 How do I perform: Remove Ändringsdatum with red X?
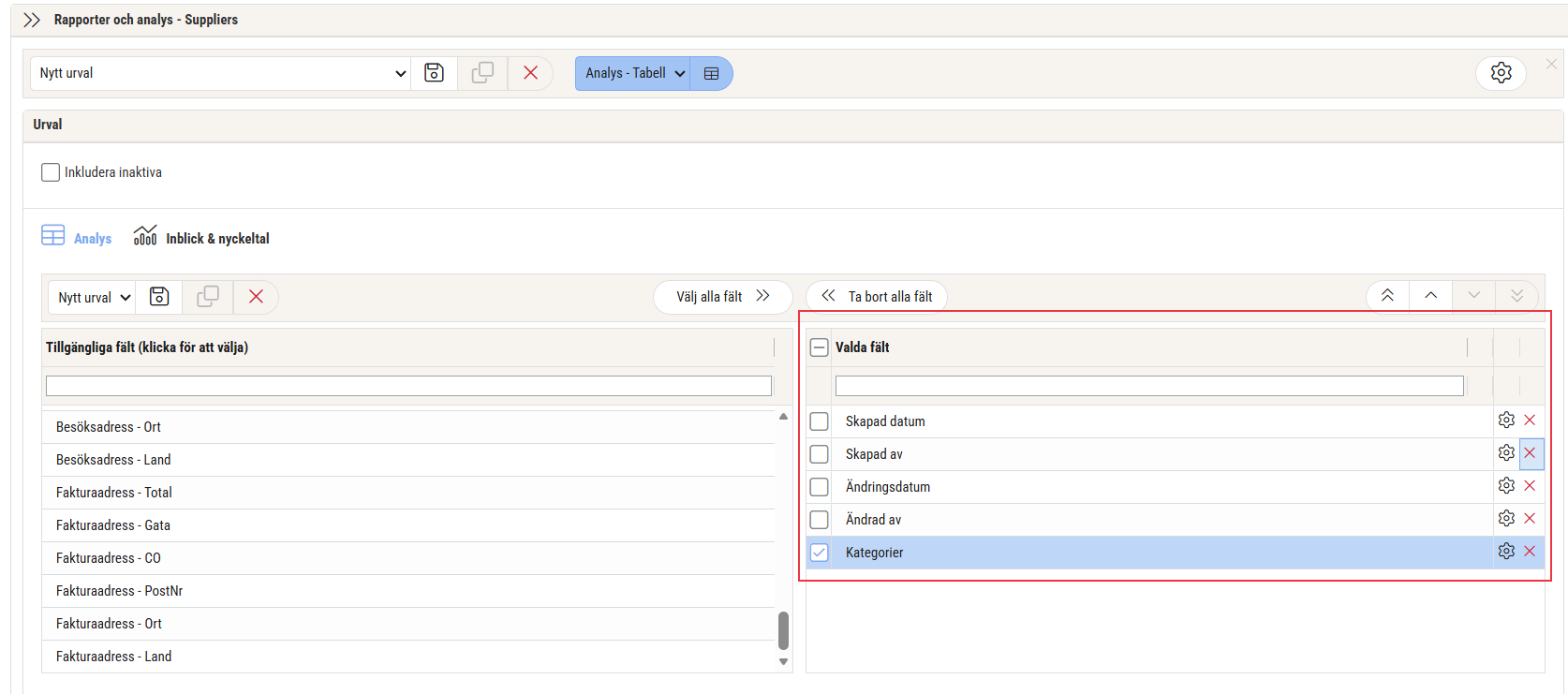(1530, 485)
